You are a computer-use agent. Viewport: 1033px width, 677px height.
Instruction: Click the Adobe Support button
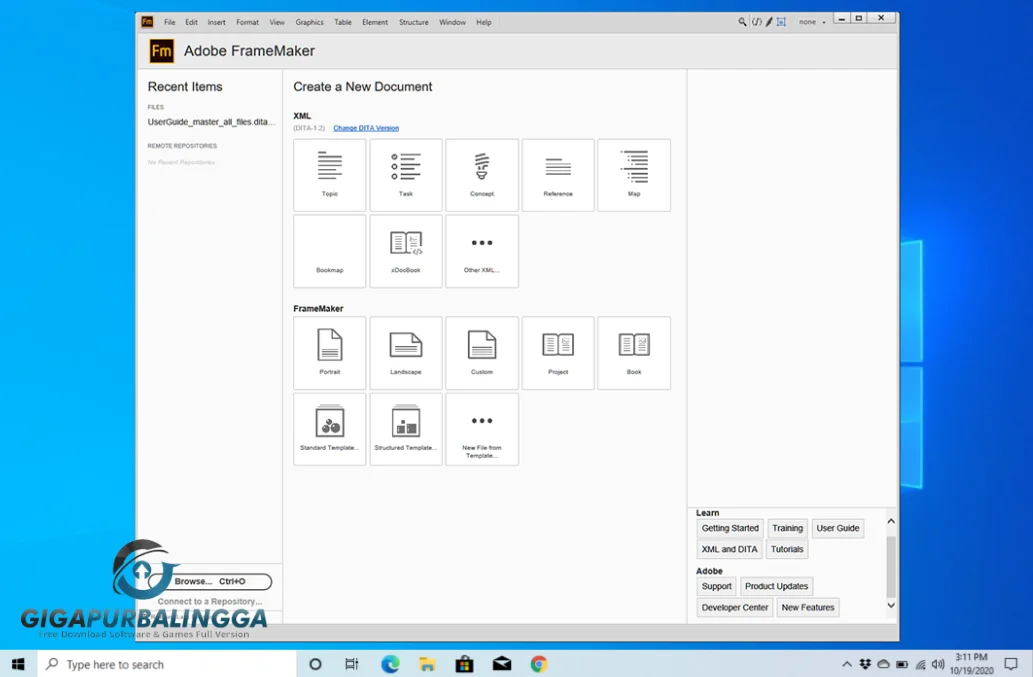click(x=716, y=586)
